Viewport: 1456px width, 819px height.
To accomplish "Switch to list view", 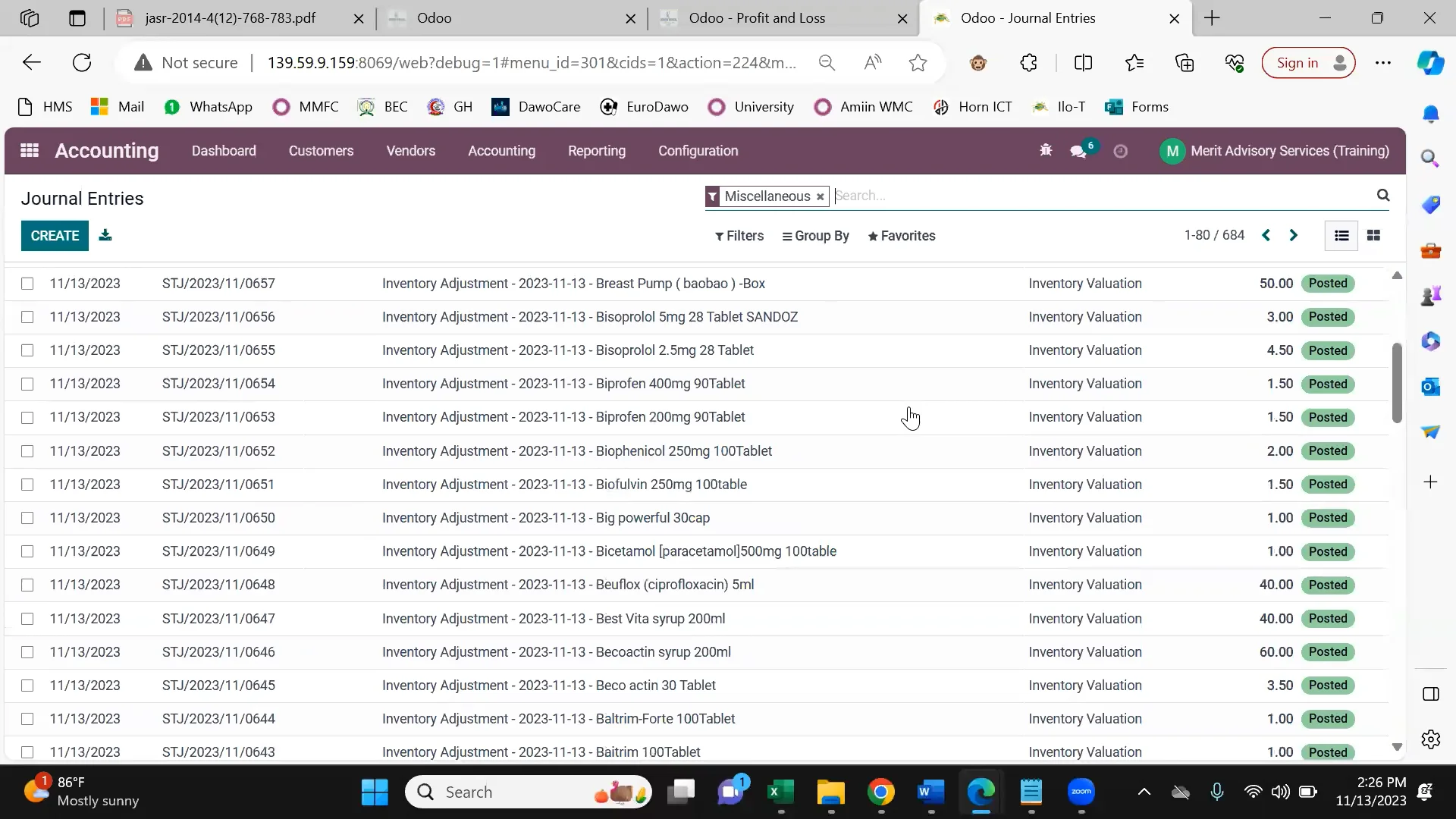I will pos(1341,236).
